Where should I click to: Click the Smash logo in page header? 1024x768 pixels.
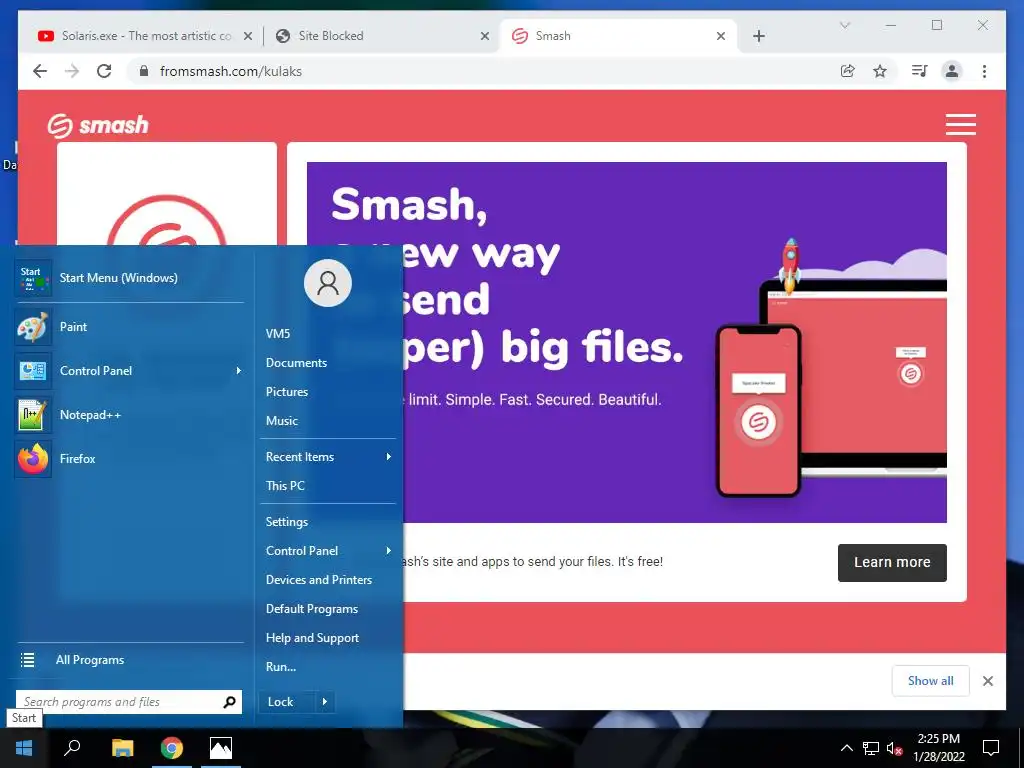[98, 125]
